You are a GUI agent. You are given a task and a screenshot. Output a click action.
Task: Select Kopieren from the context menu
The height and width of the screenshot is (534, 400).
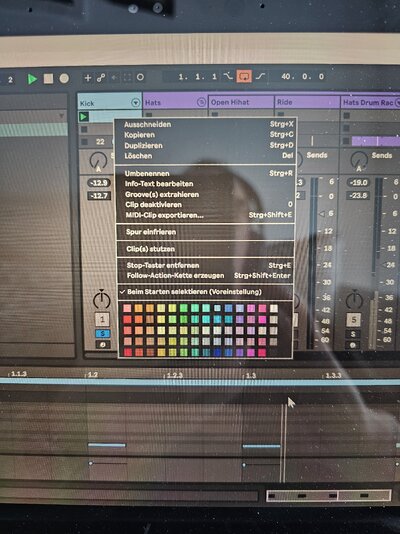click(140, 135)
